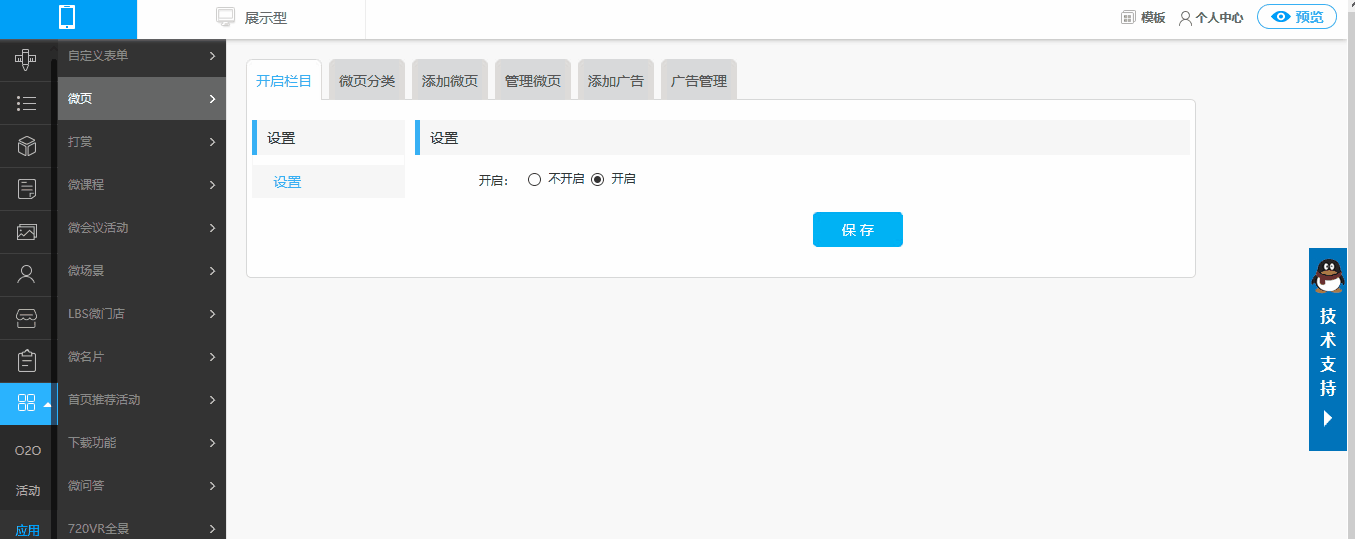Click 设置 link in left panel
The height and width of the screenshot is (539, 1355).
click(288, 182)
